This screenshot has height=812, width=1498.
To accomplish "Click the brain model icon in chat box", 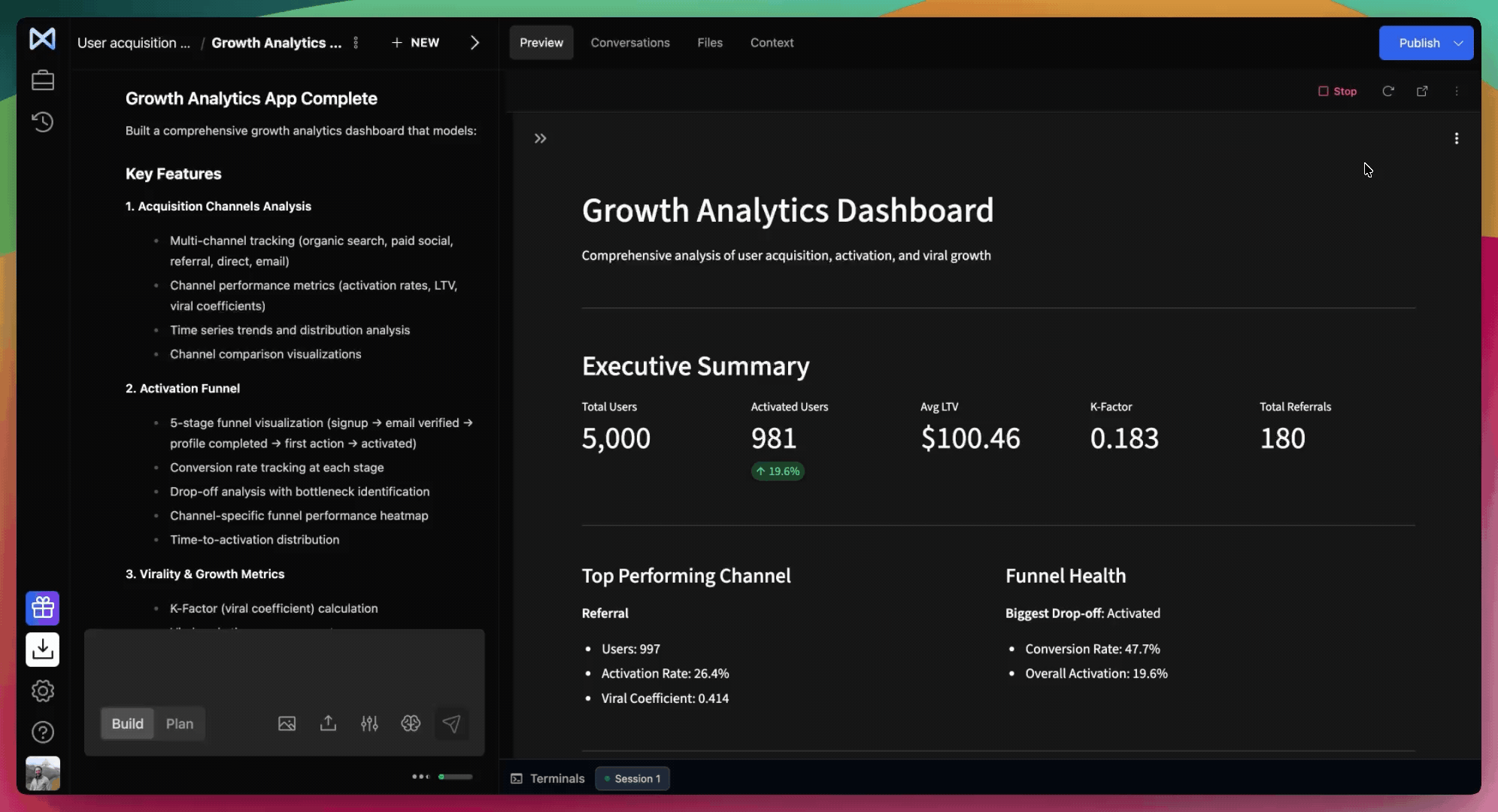I will click(x=411, y=723).
